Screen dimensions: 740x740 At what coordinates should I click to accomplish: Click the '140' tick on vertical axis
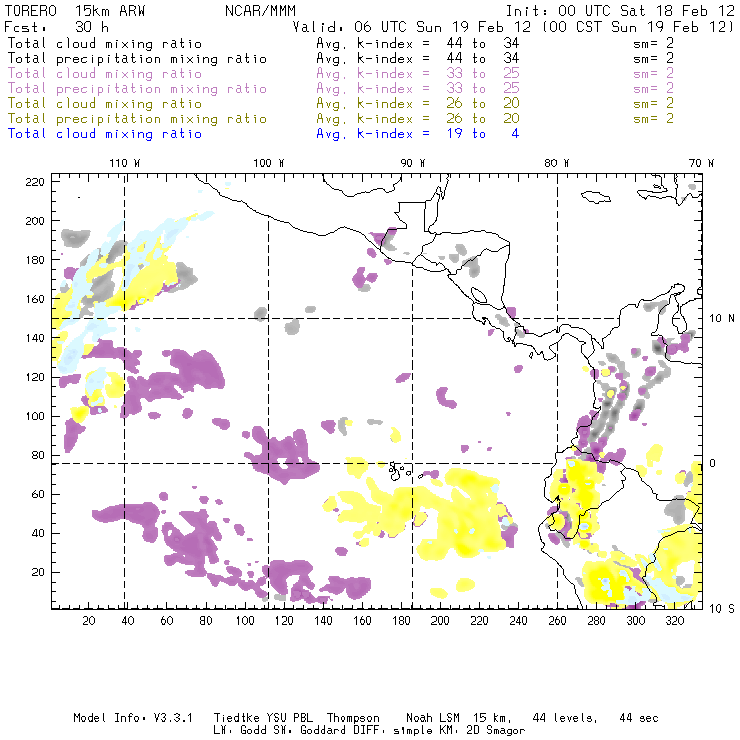pos(35,338)
